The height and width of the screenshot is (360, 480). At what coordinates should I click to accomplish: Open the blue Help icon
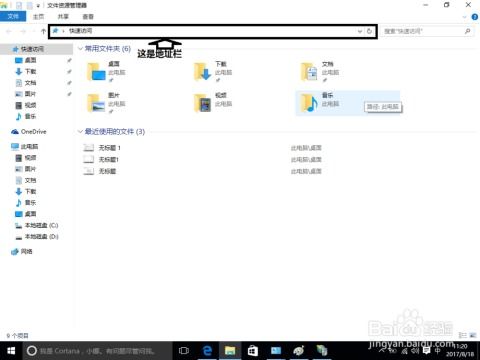475,17
